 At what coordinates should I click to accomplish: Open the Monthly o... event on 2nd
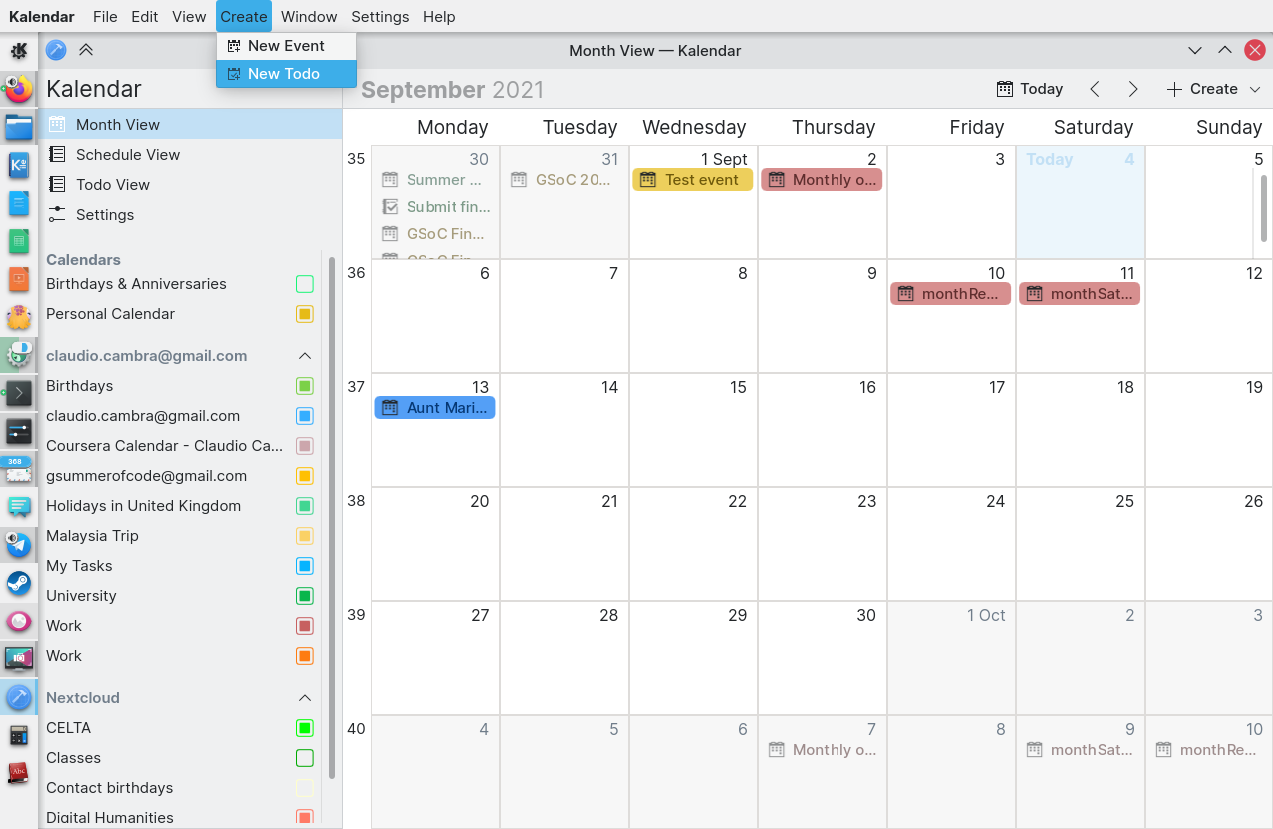[822, 180]
